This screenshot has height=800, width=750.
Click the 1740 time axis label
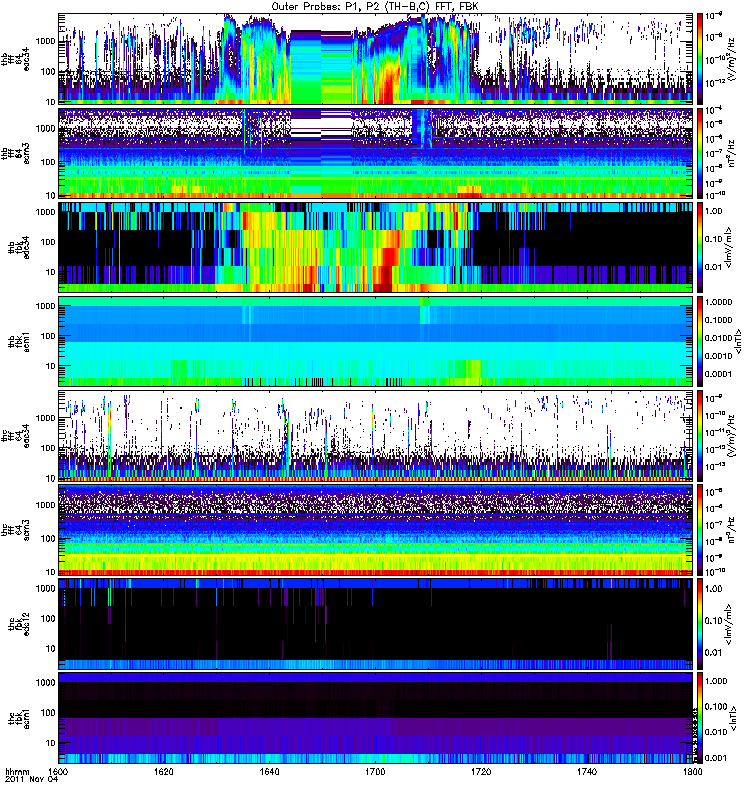click(x=587, y=771)
